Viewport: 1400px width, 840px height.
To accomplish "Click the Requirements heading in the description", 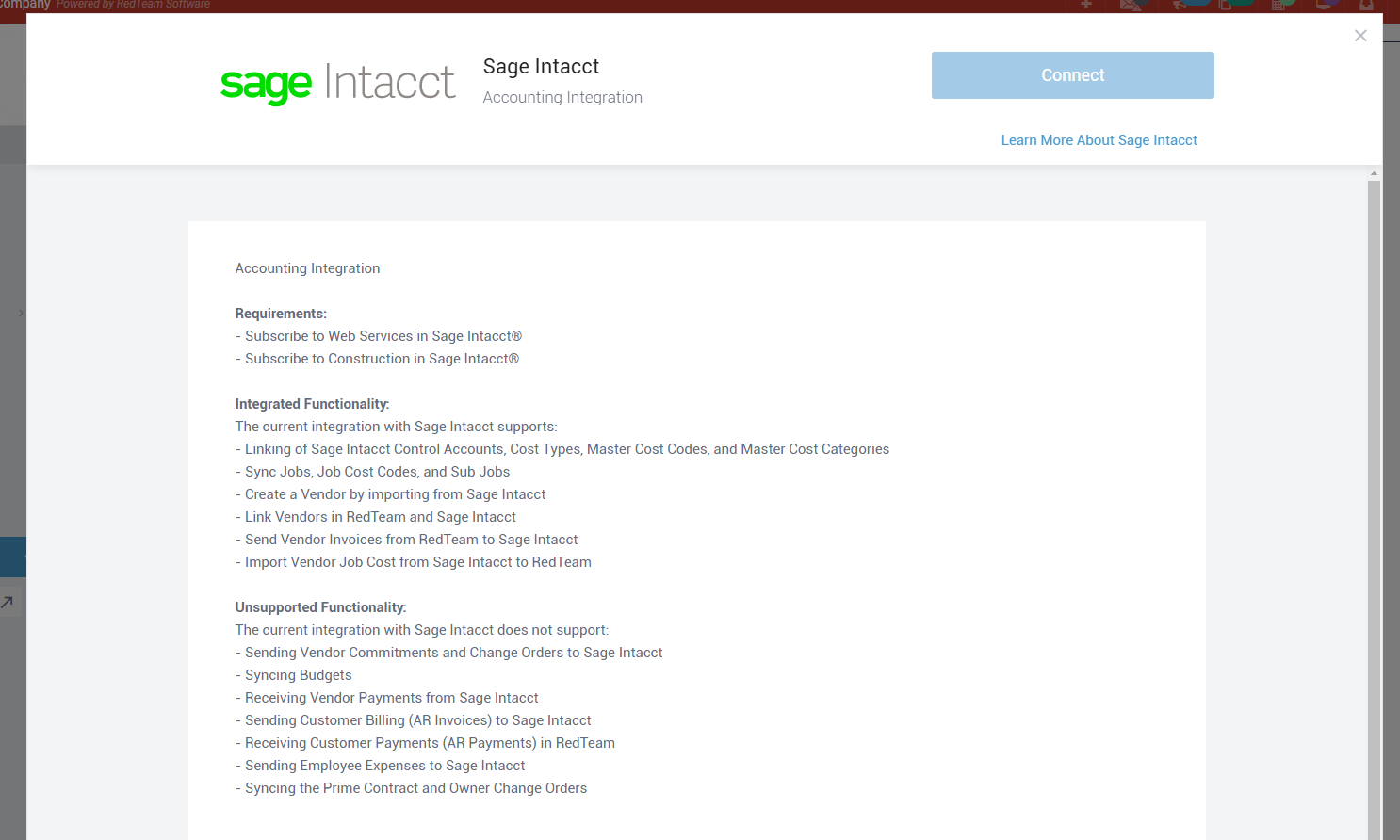I will coord(281,314).
